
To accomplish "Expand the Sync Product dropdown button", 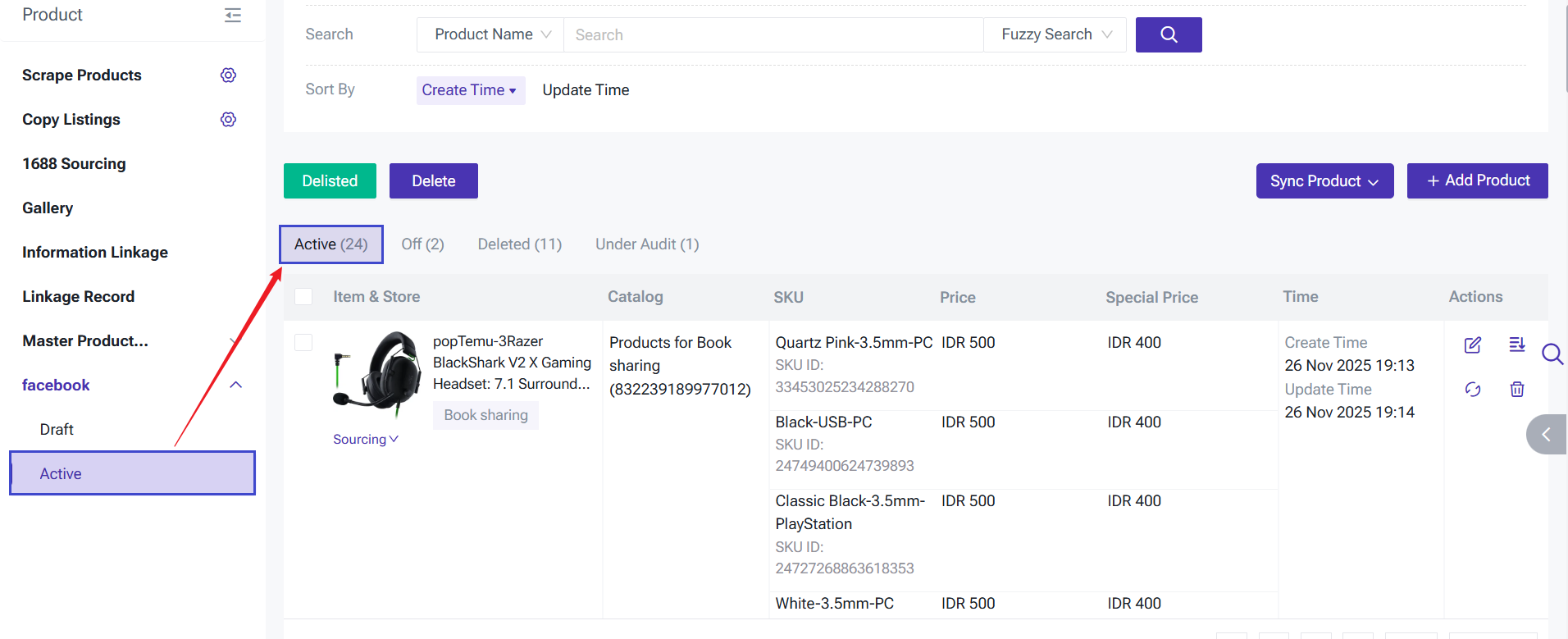I will click(x=1324, y=181).
